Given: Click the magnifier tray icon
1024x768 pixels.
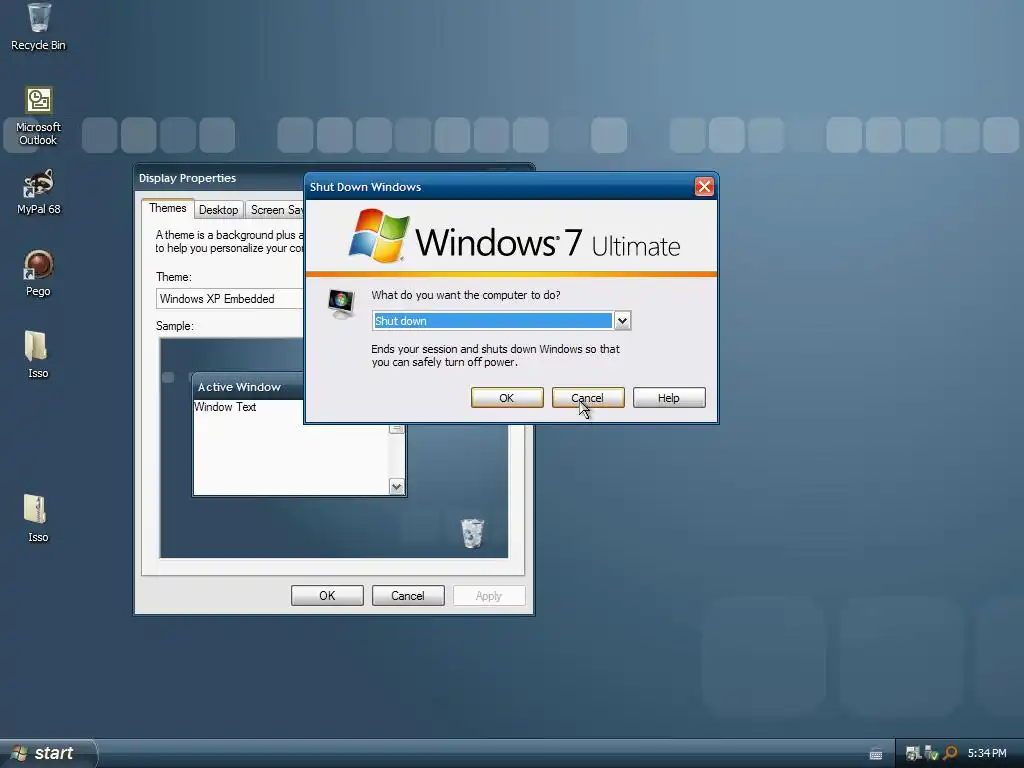Looking at the screenshot, I should 950,753.
